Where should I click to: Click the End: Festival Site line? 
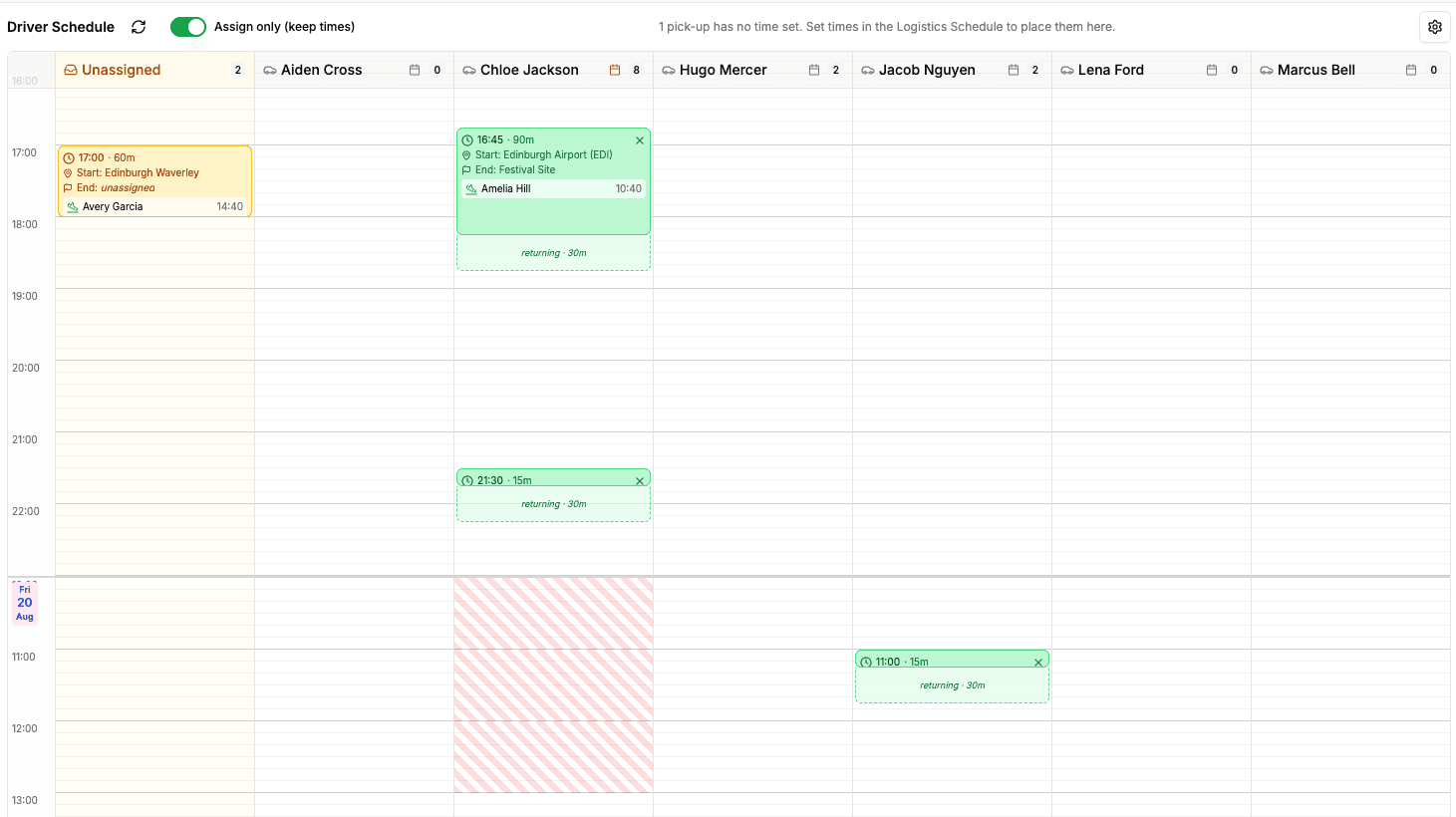(x=508, y=169)
